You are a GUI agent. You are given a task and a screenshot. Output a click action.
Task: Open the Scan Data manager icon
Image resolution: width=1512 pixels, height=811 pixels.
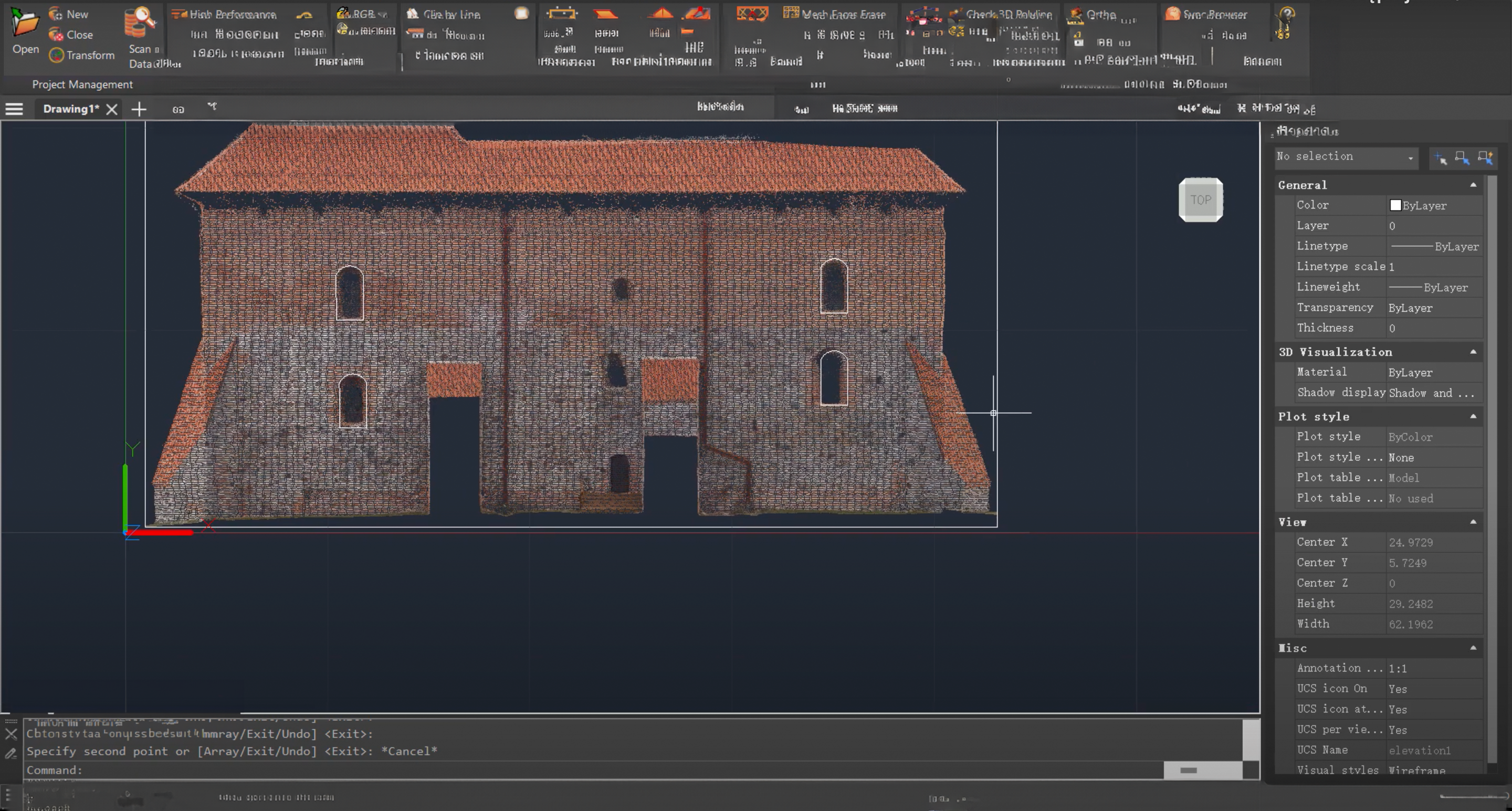click(140, 24)
